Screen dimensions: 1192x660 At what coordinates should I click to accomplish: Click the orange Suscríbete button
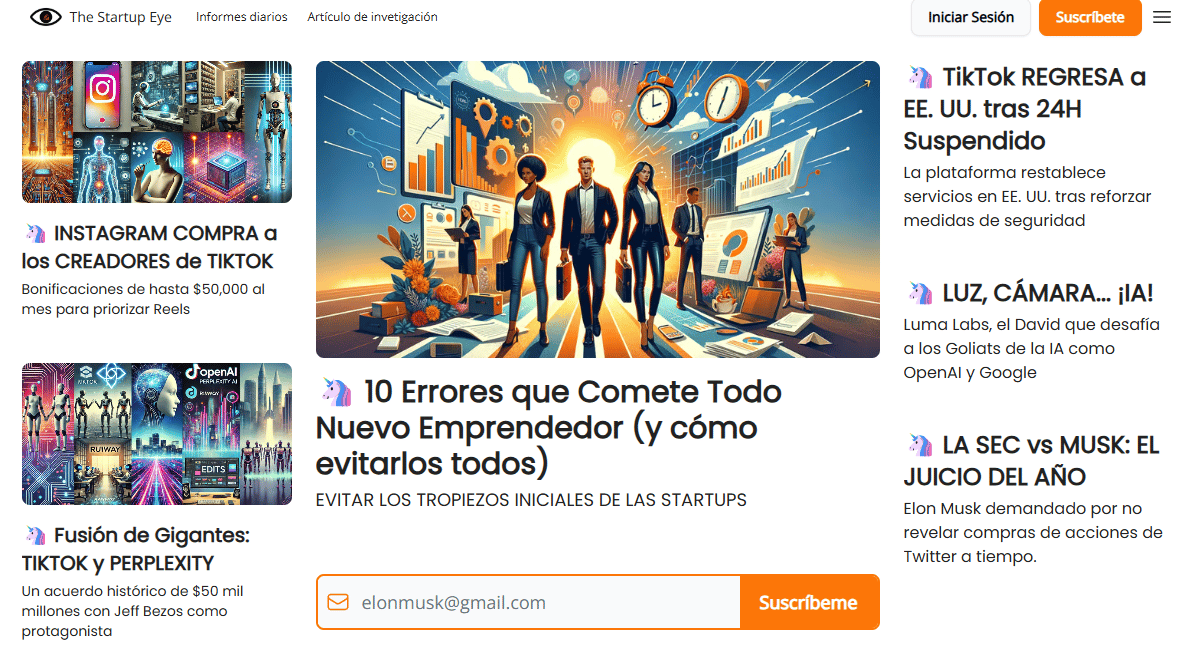tap(1090, 17)
